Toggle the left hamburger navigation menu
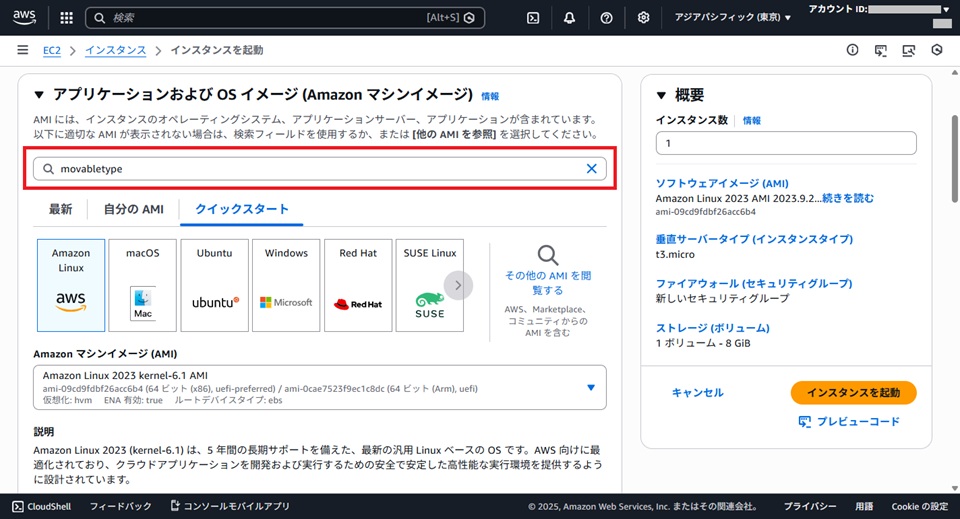The height and width of the screenshot is (519, 960). point(22,50)
